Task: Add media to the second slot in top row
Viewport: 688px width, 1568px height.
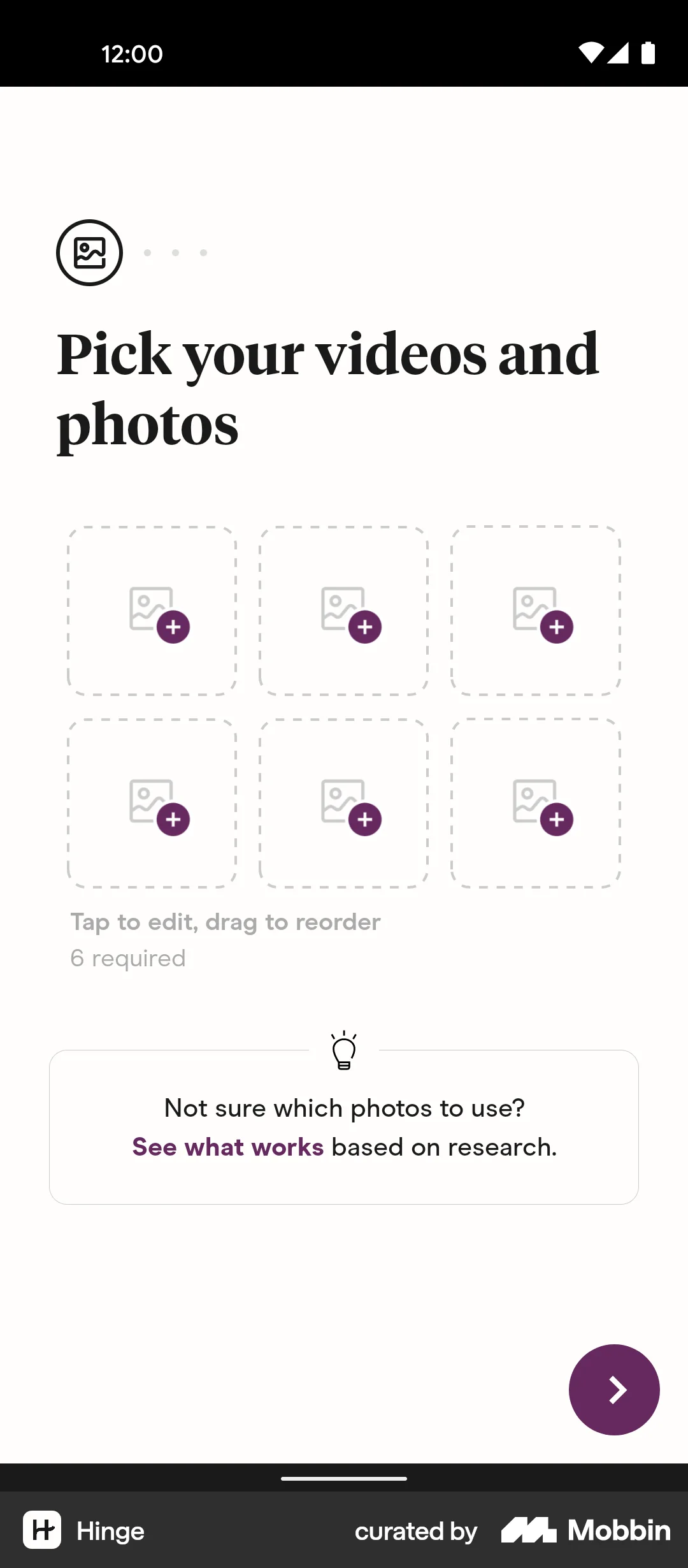Action: [x=343, y=611]
